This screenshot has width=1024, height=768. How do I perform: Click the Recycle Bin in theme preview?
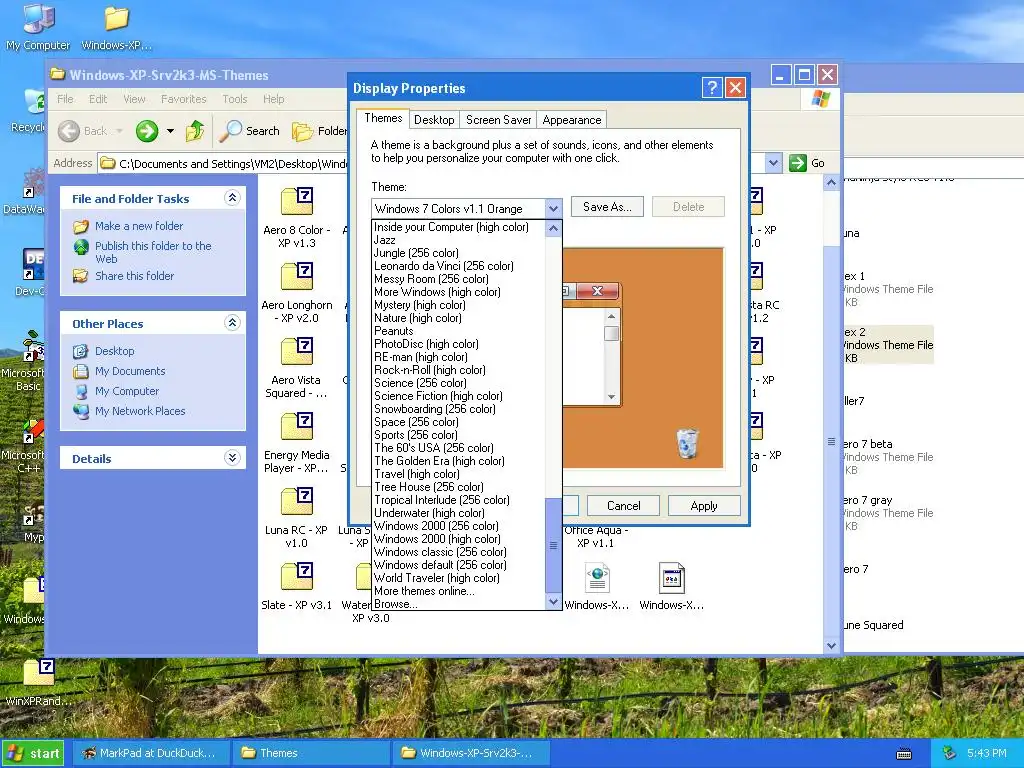click(x=686, y=443)
